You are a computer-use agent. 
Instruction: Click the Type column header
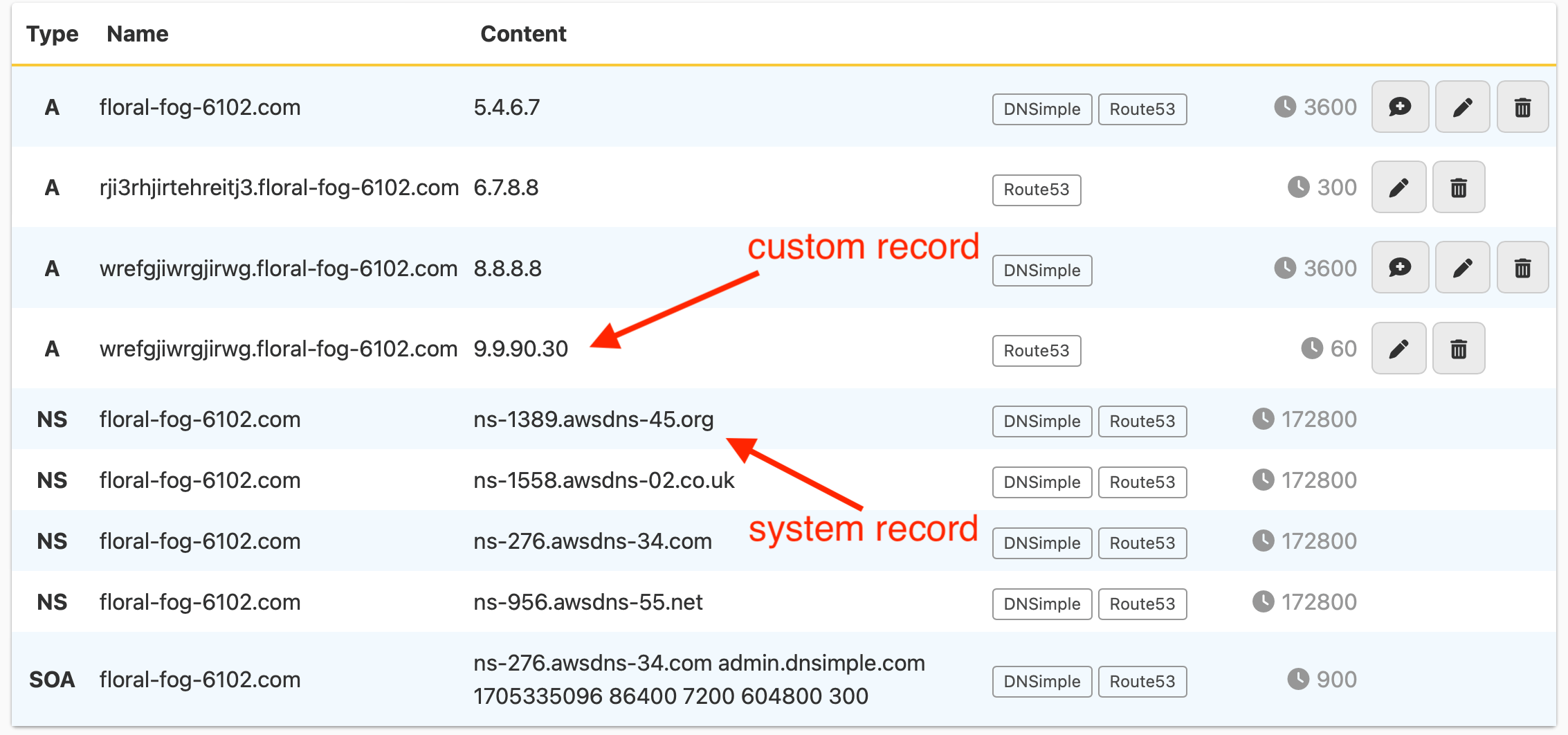pyautogui.click(x=52, y=33)
